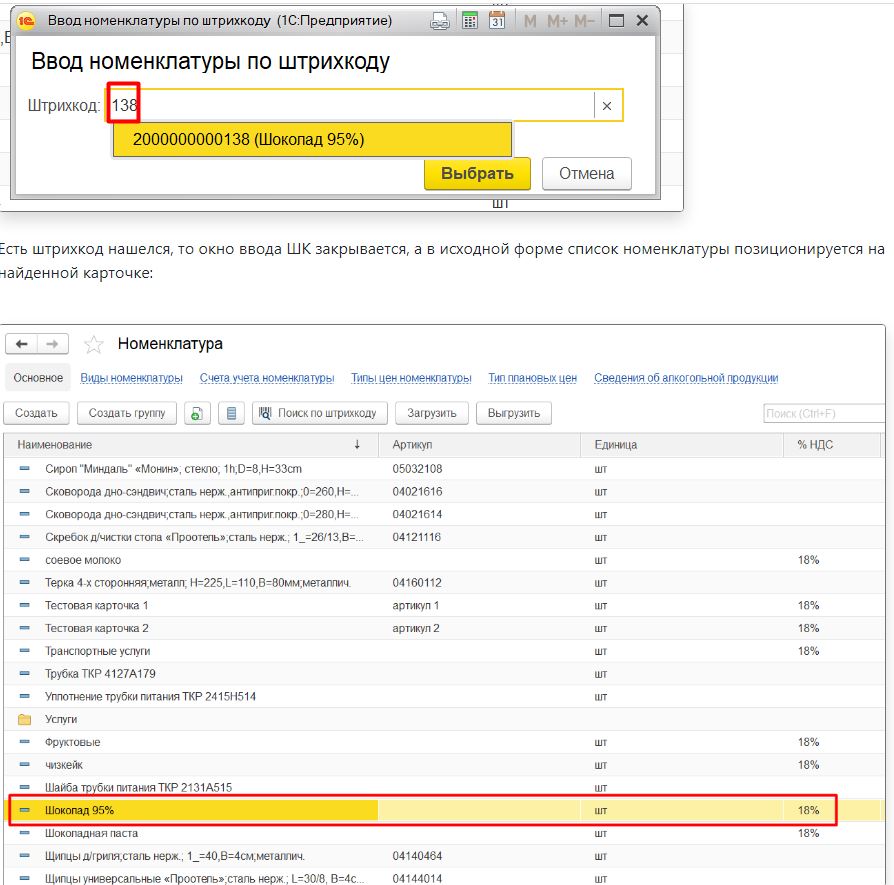Sort list by Наименование column header
The image size is (894, 885).
click(190, 444)
